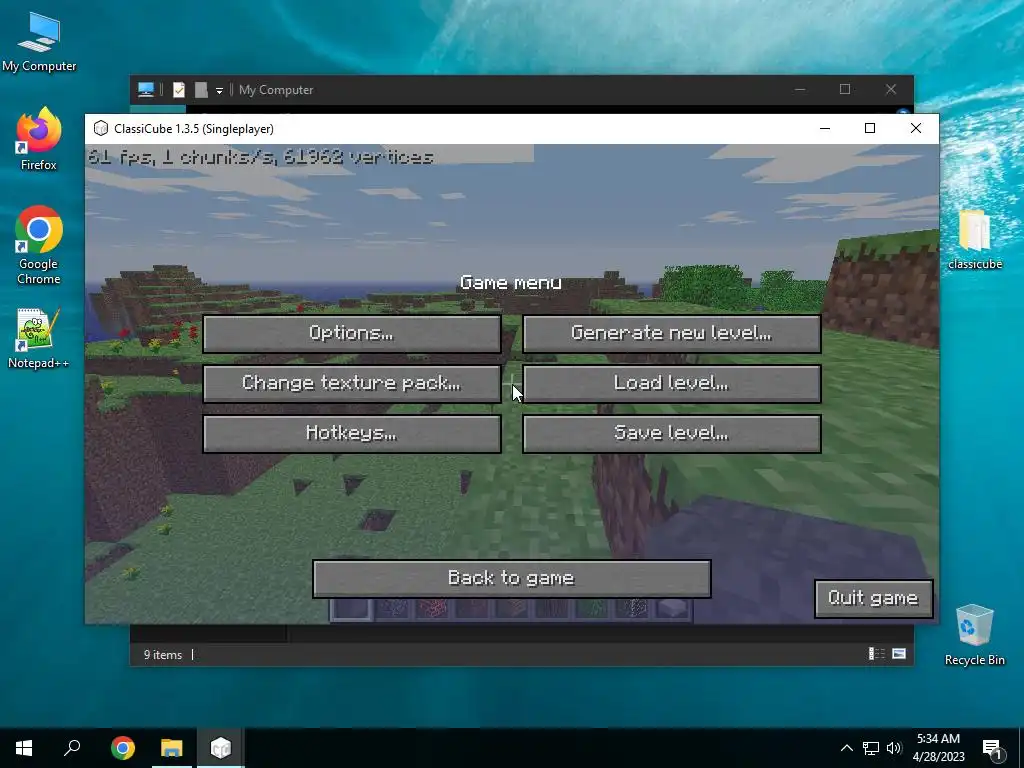Maximize the My Computer window
Viewport: 1024px width, 768px height.
[845, 89]
